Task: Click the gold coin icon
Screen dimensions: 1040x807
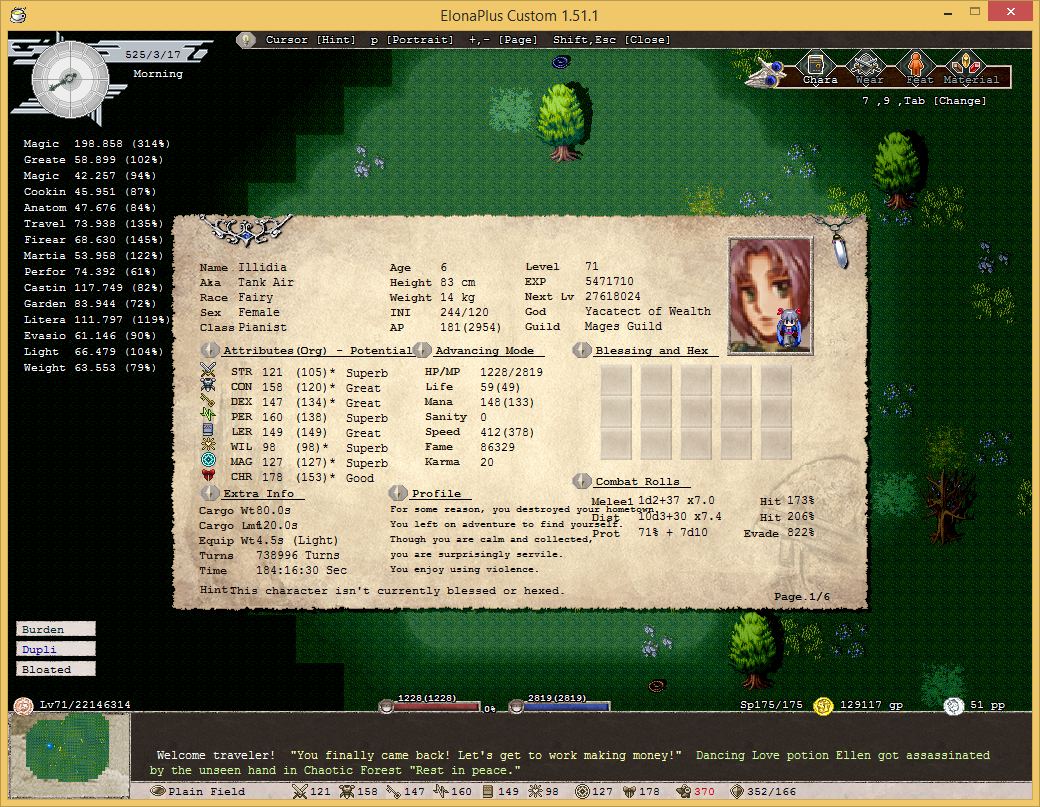Action: point(823,706)
